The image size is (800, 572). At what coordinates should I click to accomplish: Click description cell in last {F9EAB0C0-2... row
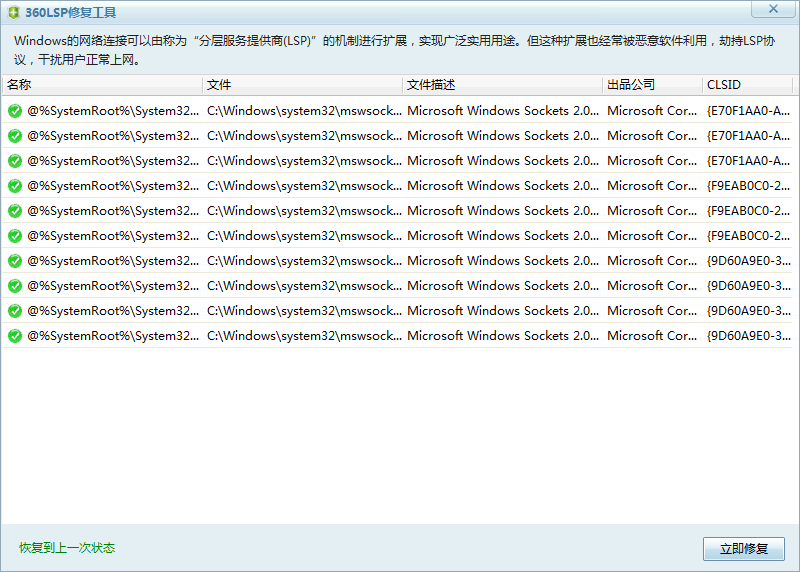(503, 236)
